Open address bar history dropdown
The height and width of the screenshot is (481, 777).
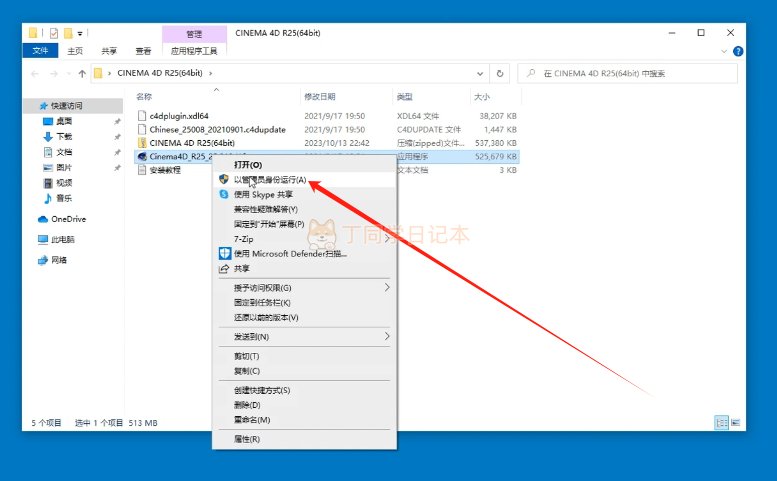point(480,73)
